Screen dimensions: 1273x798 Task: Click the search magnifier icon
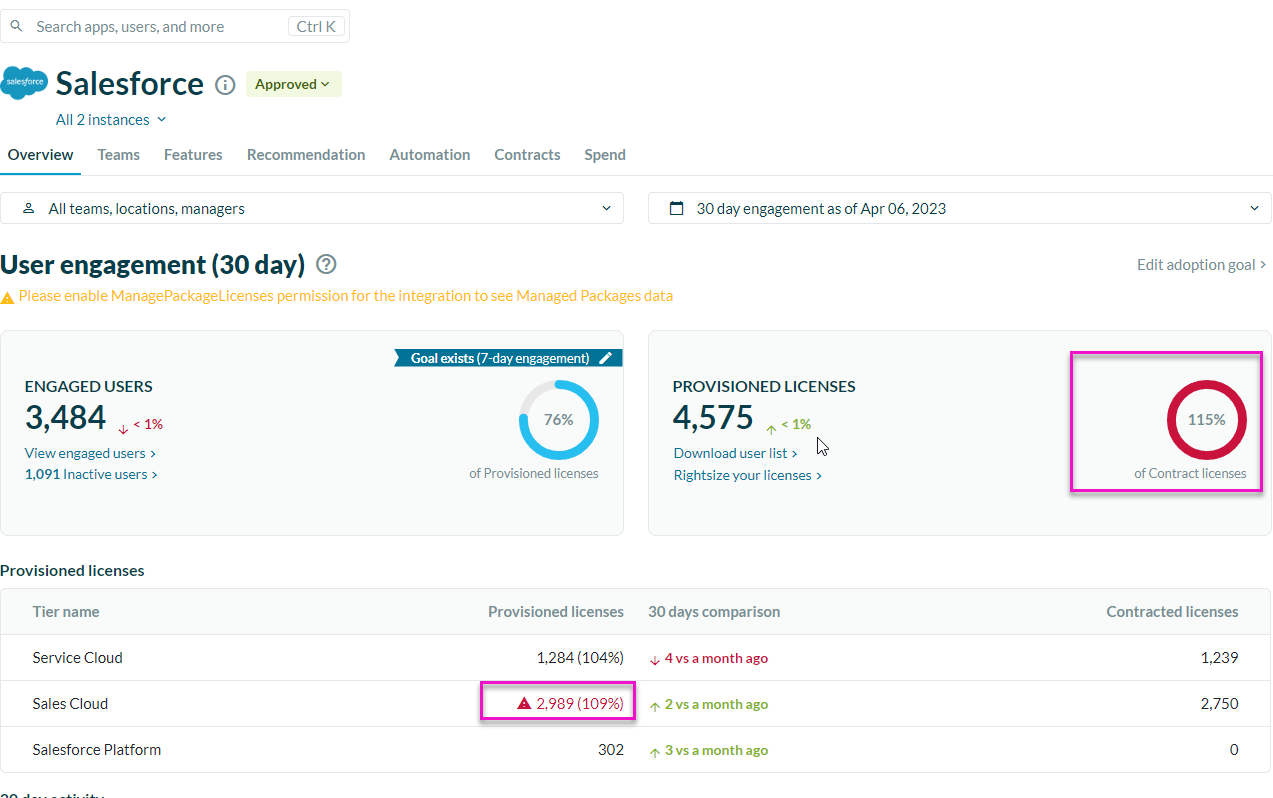pyautogui.click(x=16, y=26)
